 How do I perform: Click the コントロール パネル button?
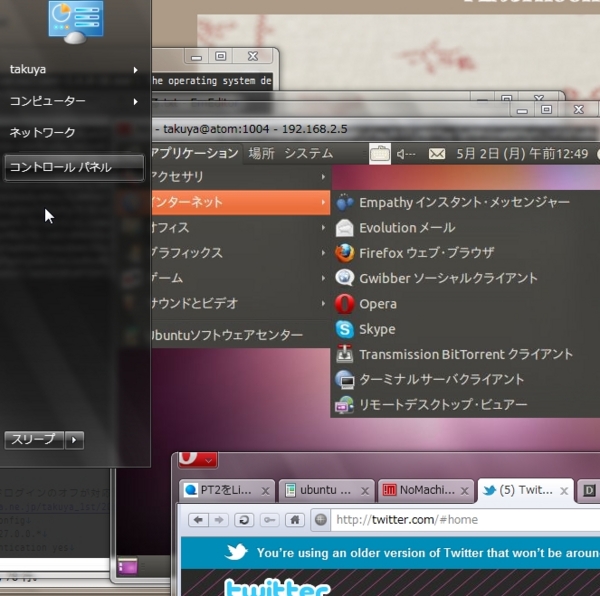click(74, 168)
